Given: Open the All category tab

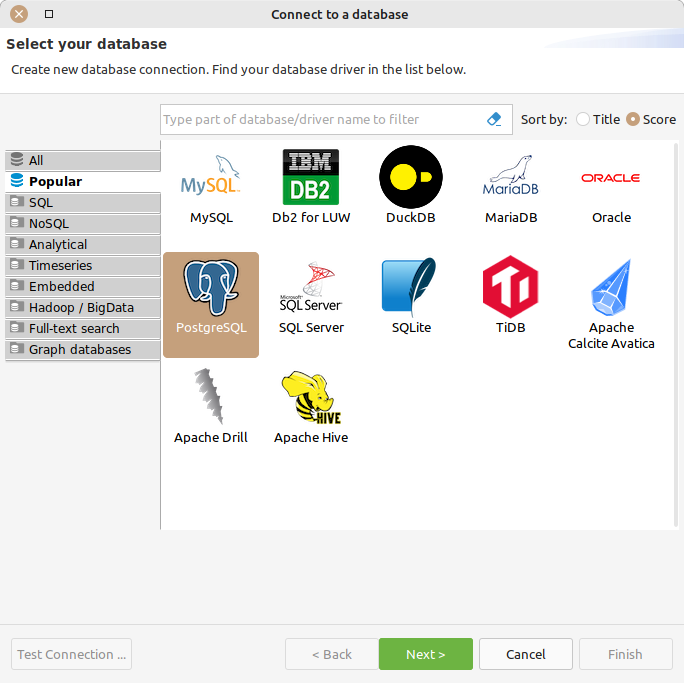Looking at the screenshot, I should [82, 160].
